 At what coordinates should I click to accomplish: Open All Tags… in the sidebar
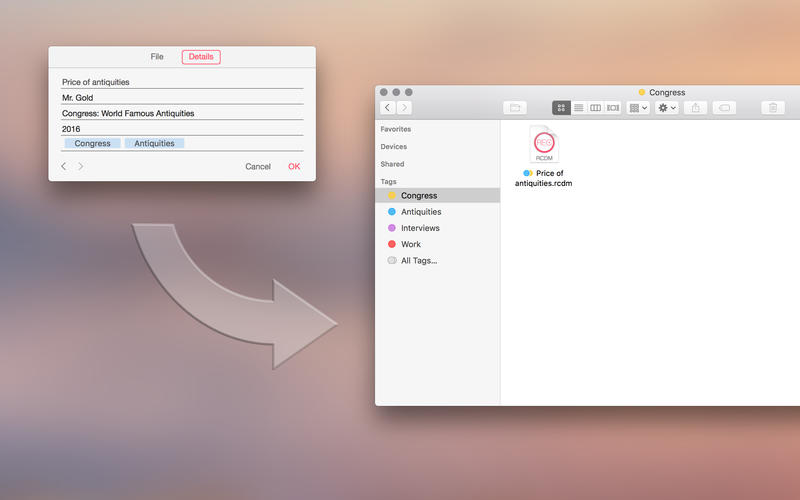[x=437, y=261]
